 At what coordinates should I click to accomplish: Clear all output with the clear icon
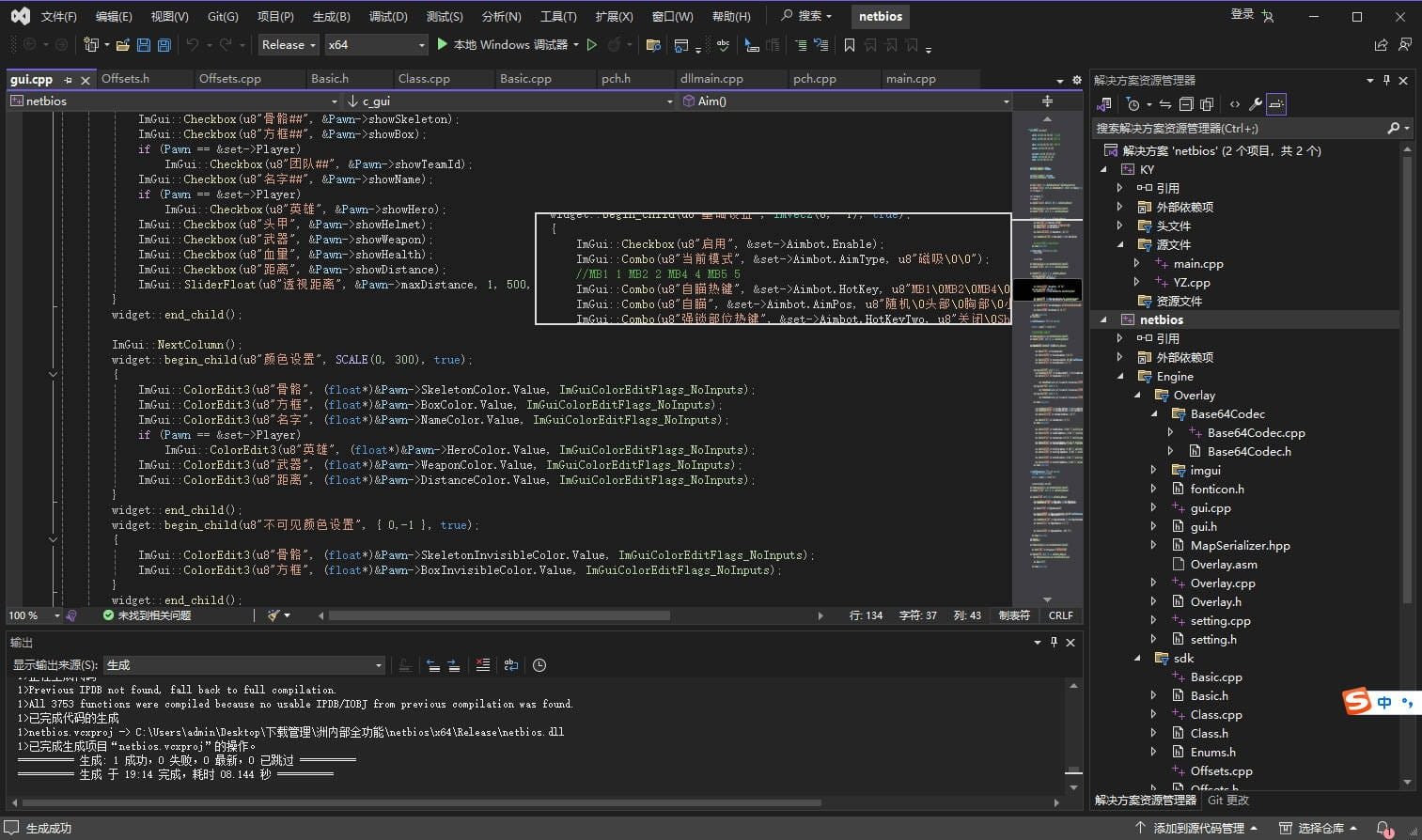tap(483, 665)
